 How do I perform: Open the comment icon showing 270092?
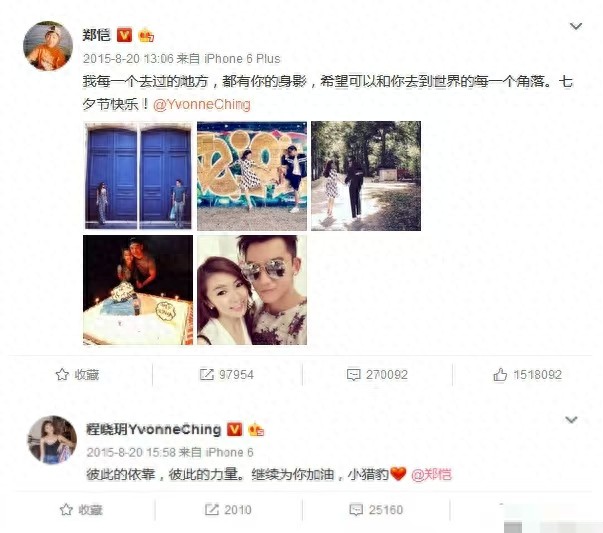[x=353, y=374]
